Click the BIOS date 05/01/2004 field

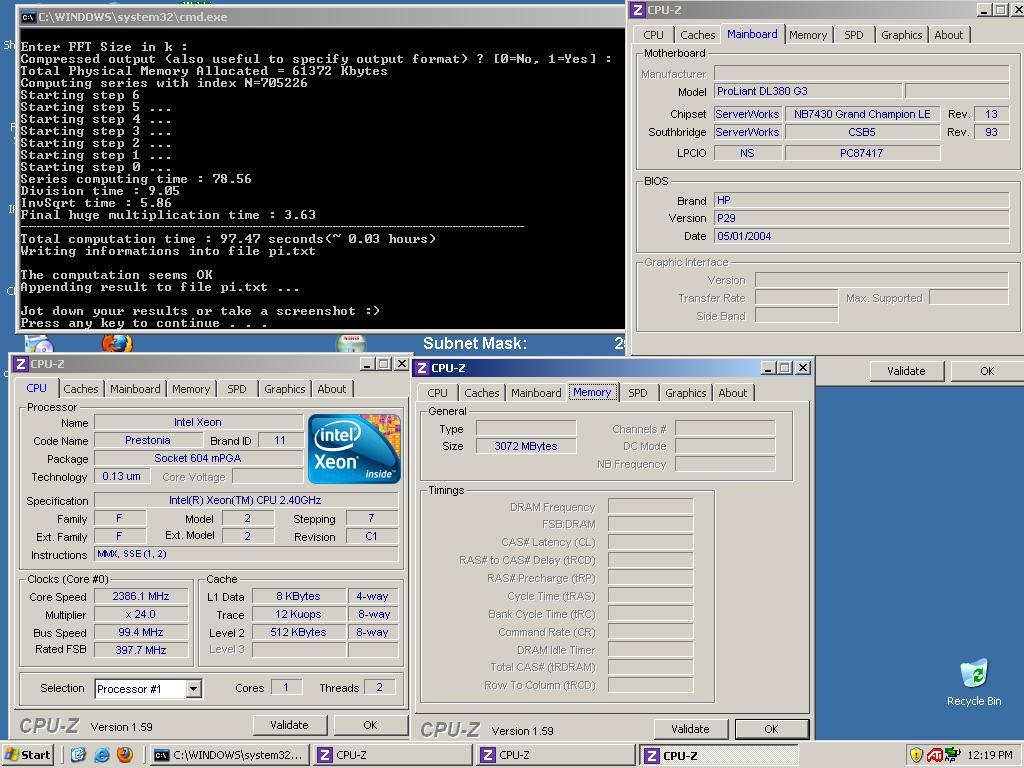[x=861, y=236]
